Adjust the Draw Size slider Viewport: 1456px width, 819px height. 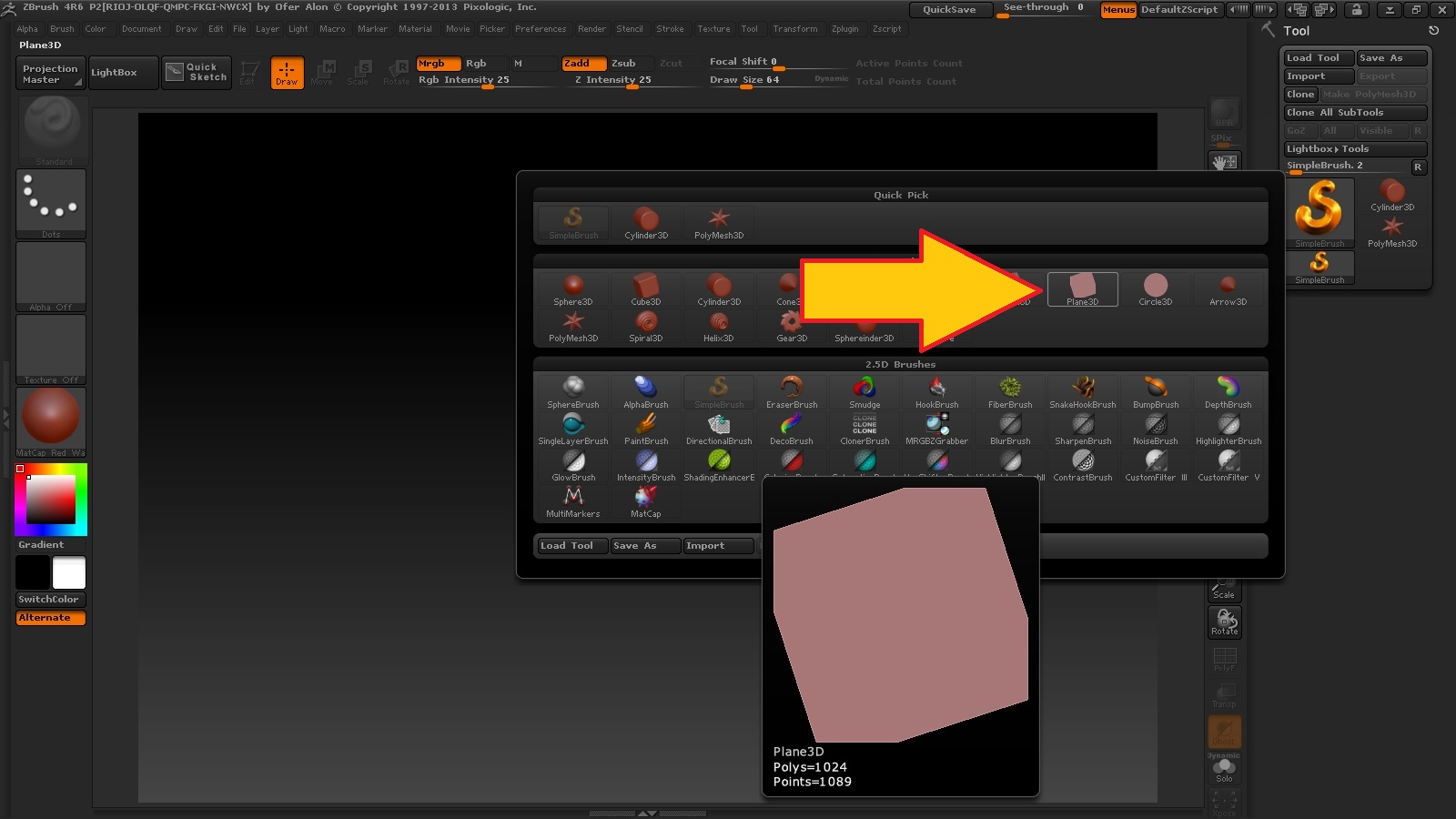pos(778,80)
